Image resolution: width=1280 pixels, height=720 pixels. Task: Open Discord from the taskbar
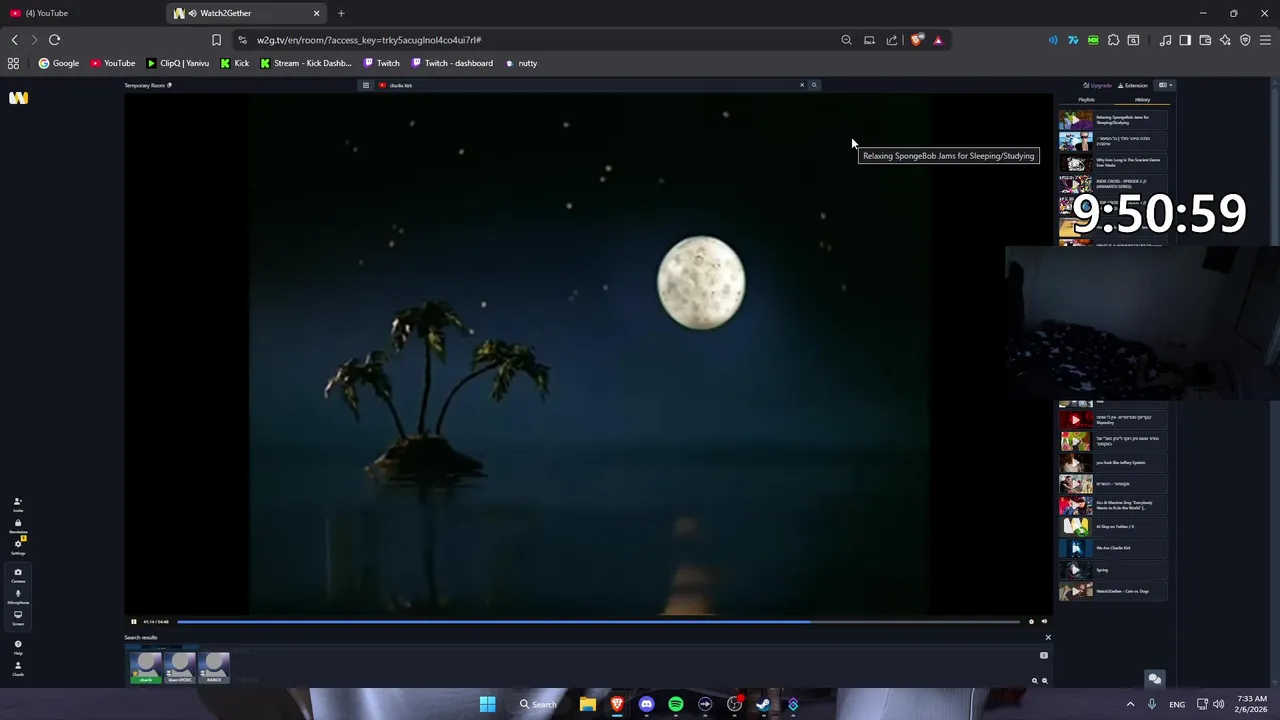point(646,704)
